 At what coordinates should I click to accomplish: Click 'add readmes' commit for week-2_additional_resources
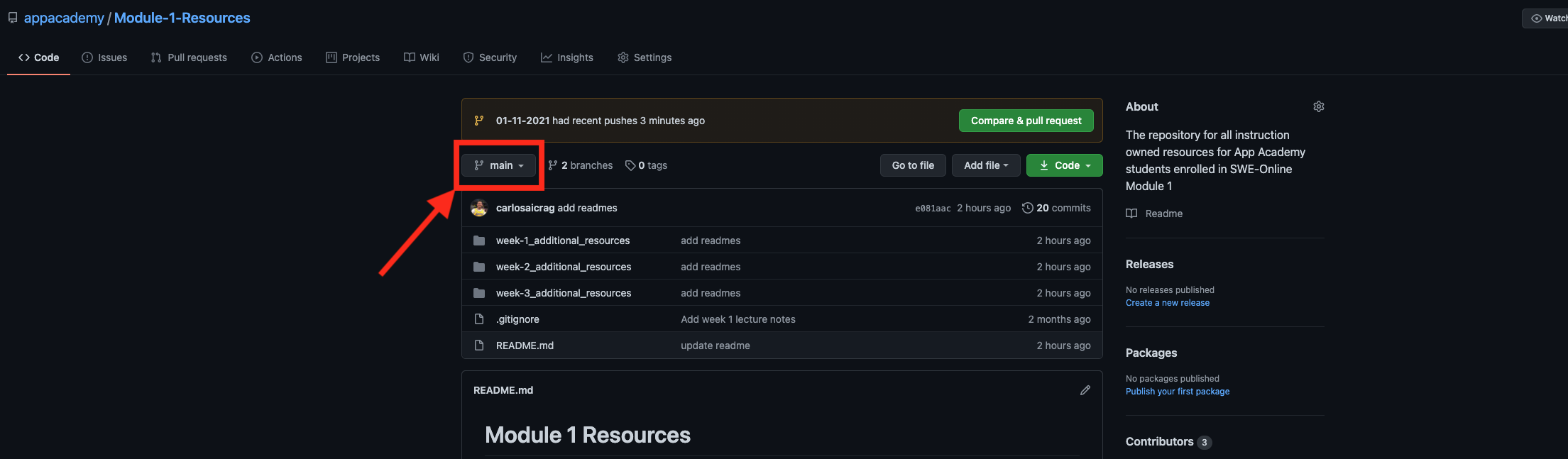711,267
